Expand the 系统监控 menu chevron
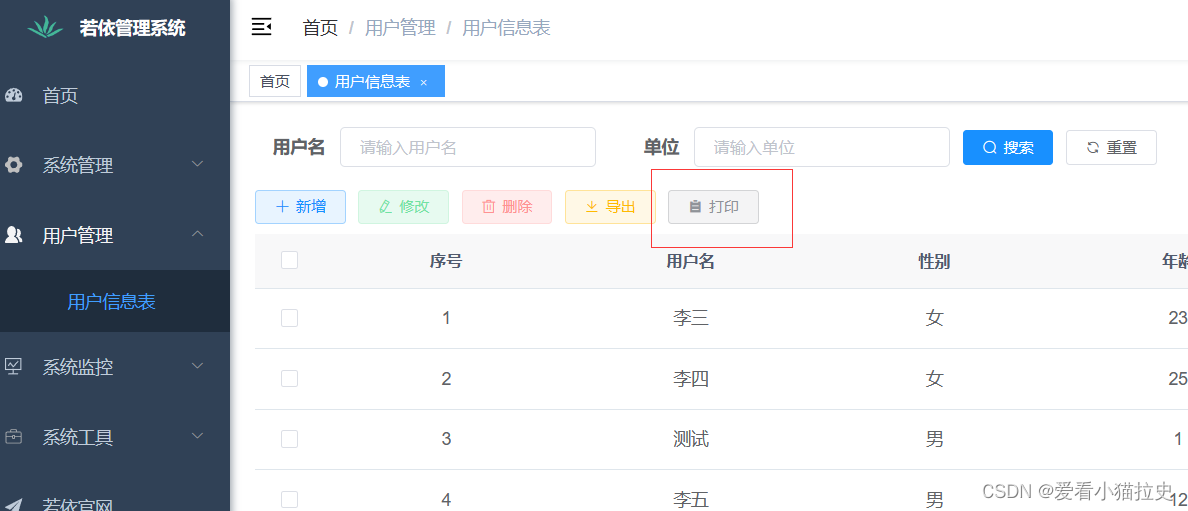Image resolution: width=1188 pixels, height=511 pixels. 198,366
